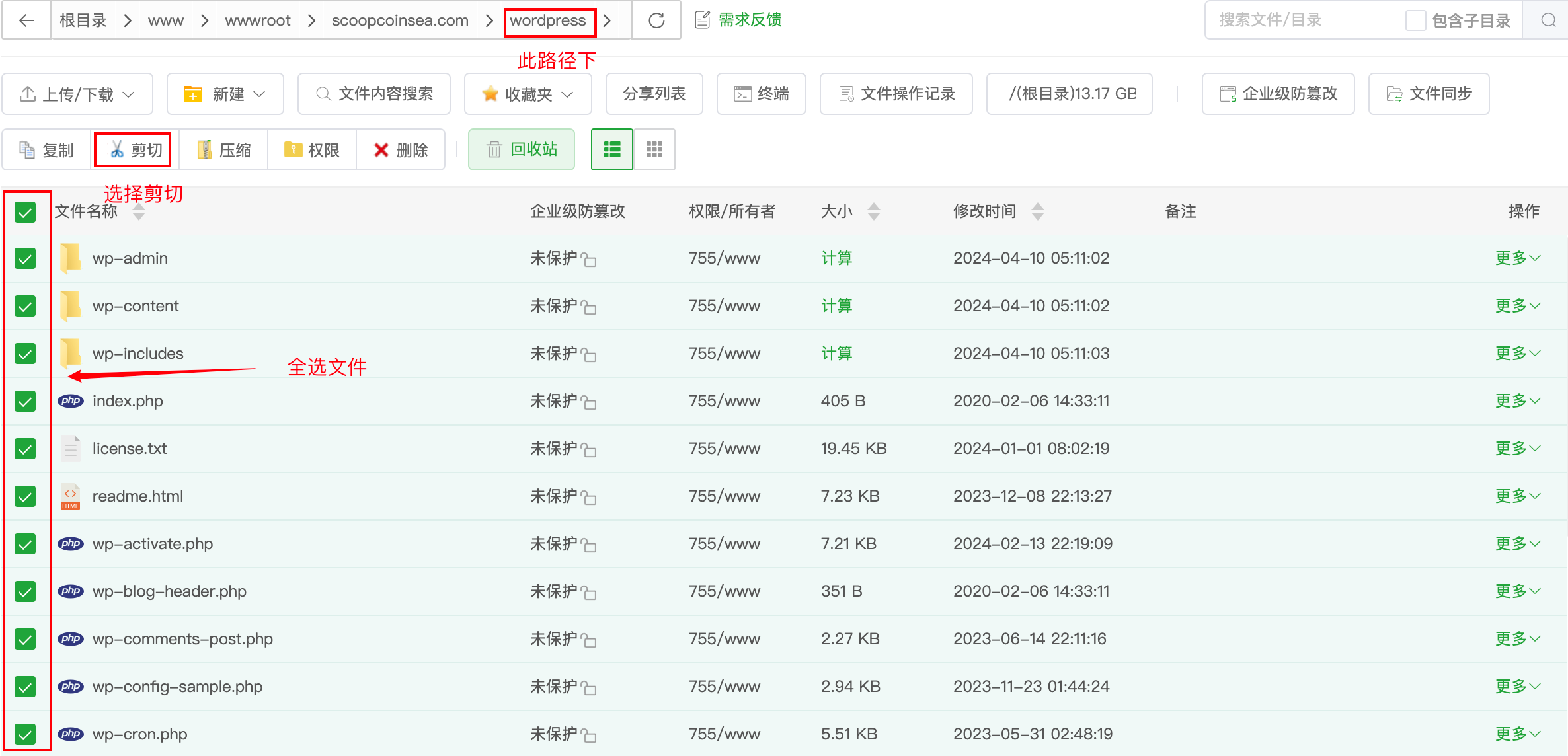
Task: Click the index.php file icon
Action: coord(71,401)
